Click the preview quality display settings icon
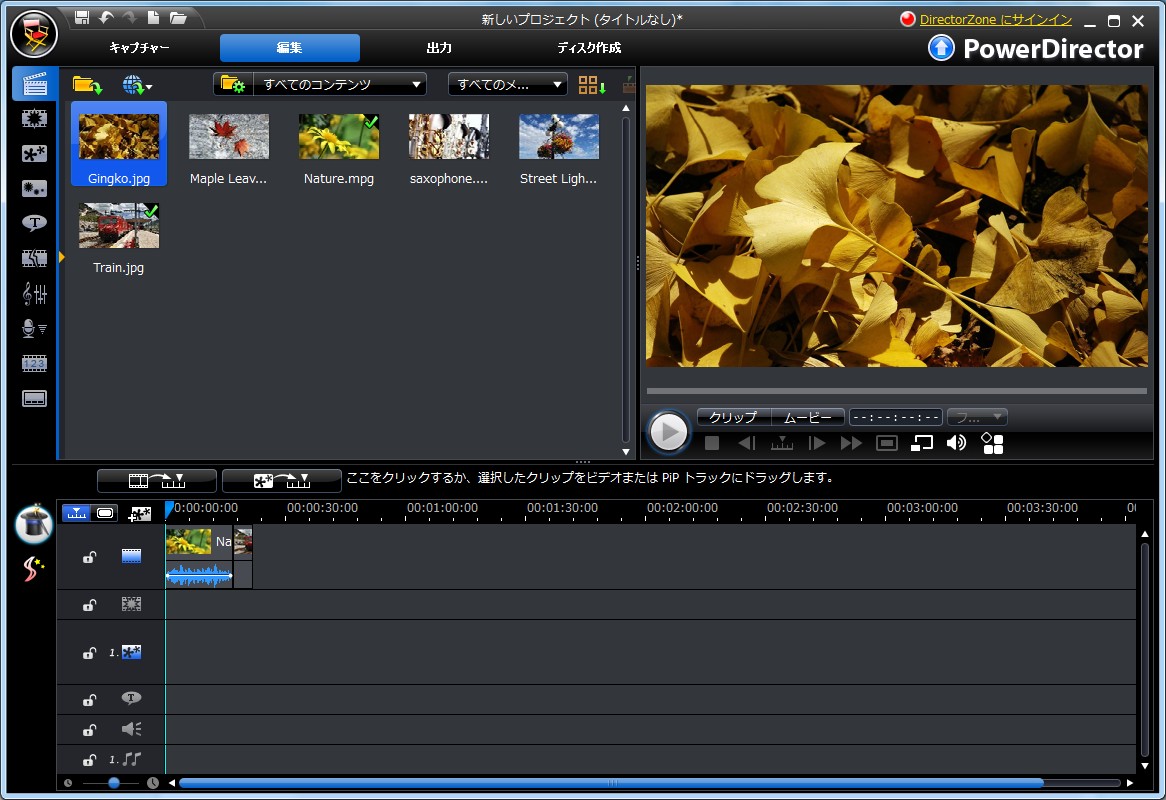The image size is (1166, 800). (992, 443)
